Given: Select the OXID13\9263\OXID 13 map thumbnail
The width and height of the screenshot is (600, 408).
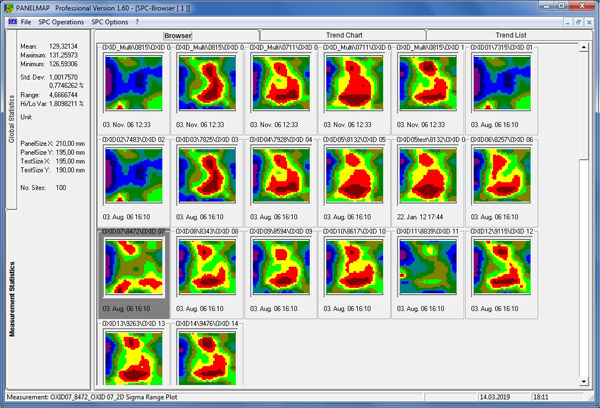Looking at the screenshot, I should (x=134, y=359).
